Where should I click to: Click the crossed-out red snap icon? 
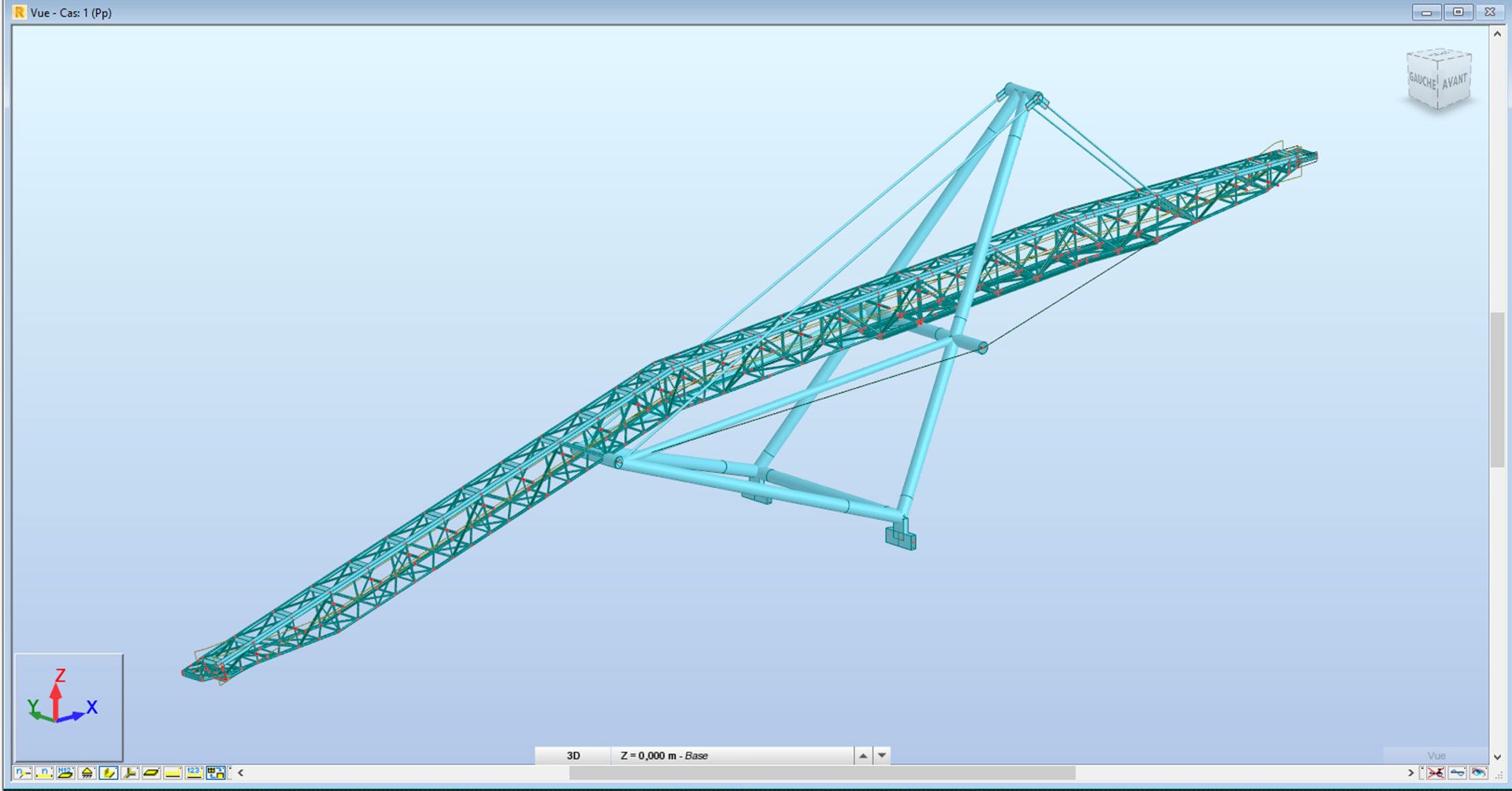tap(1436, 773)
